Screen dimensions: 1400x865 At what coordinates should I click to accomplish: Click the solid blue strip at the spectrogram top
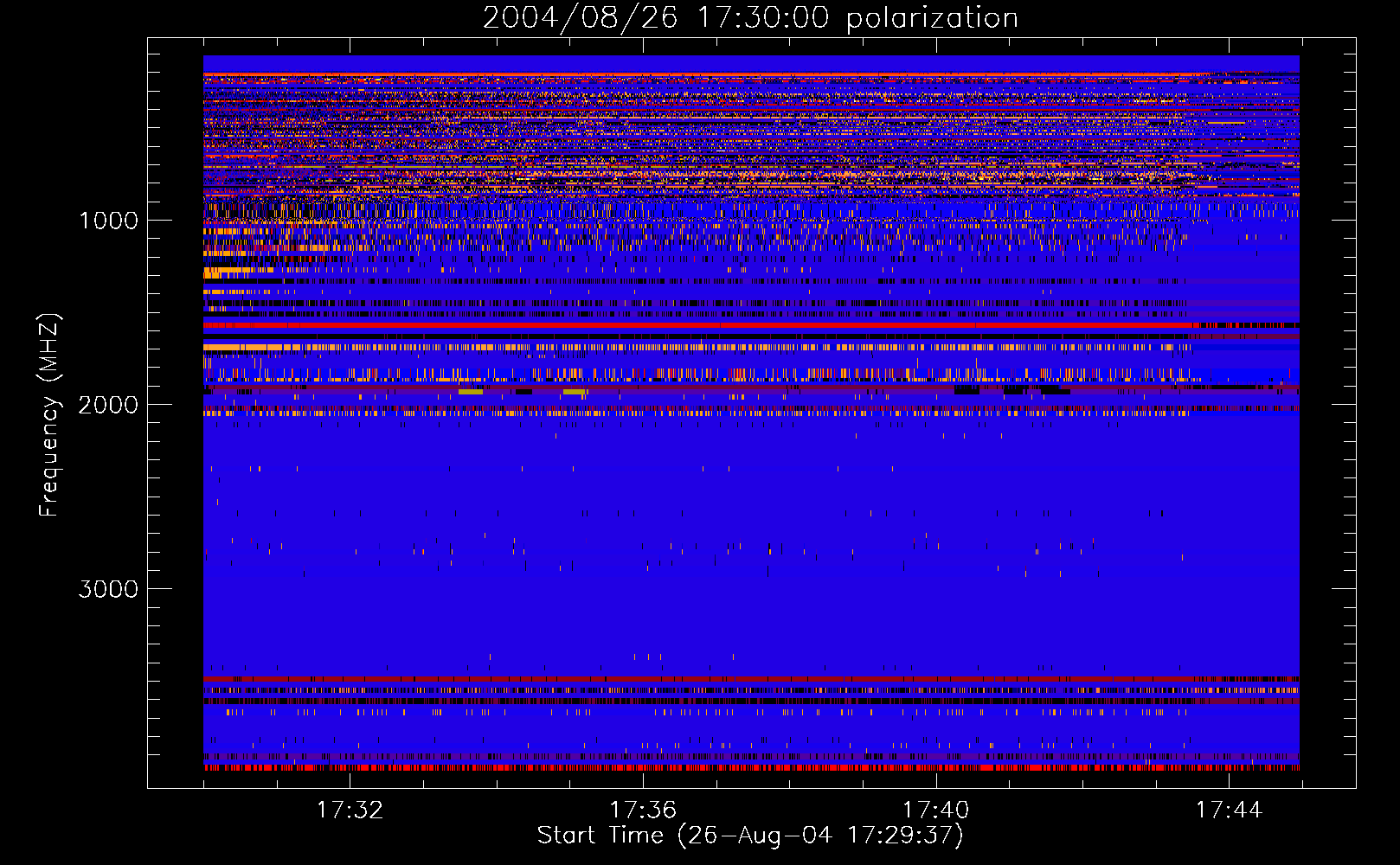click(751, 63)
